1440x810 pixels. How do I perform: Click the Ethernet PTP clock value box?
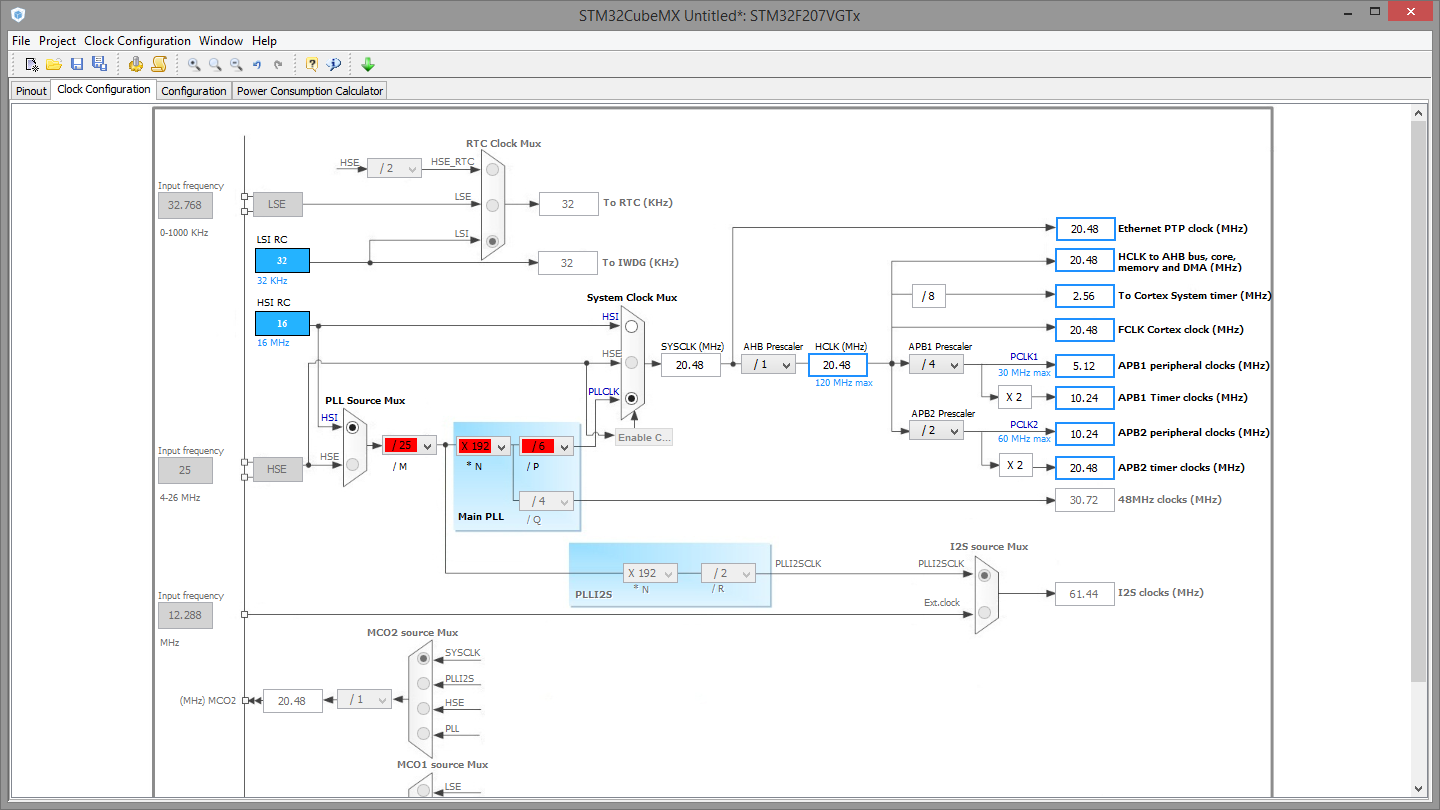click(x=1085, y=228)
